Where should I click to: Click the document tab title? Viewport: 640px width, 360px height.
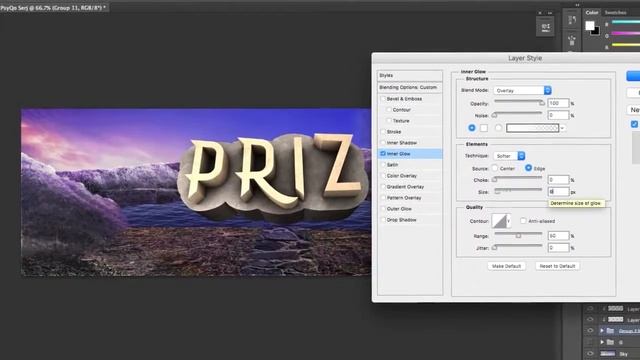tap(54, 7)
